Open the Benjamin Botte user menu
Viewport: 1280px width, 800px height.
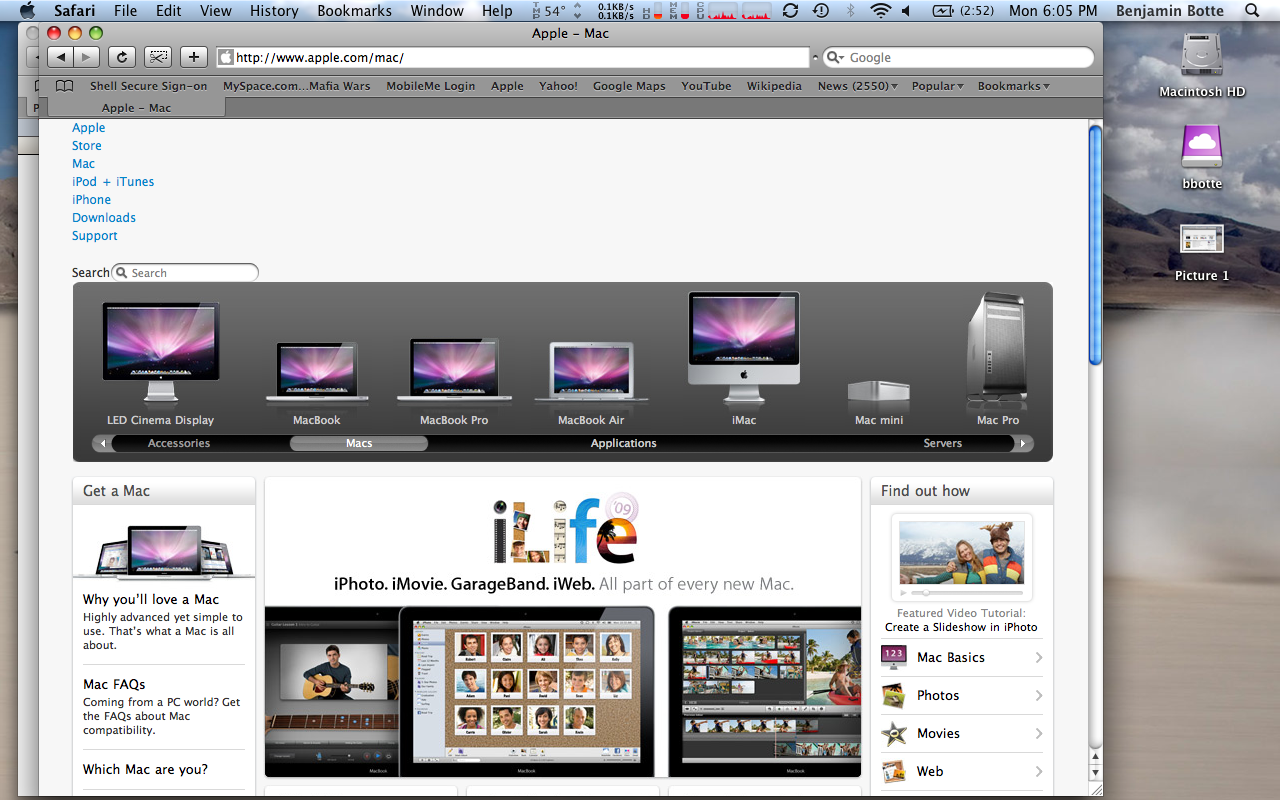tap(1171, 11)
